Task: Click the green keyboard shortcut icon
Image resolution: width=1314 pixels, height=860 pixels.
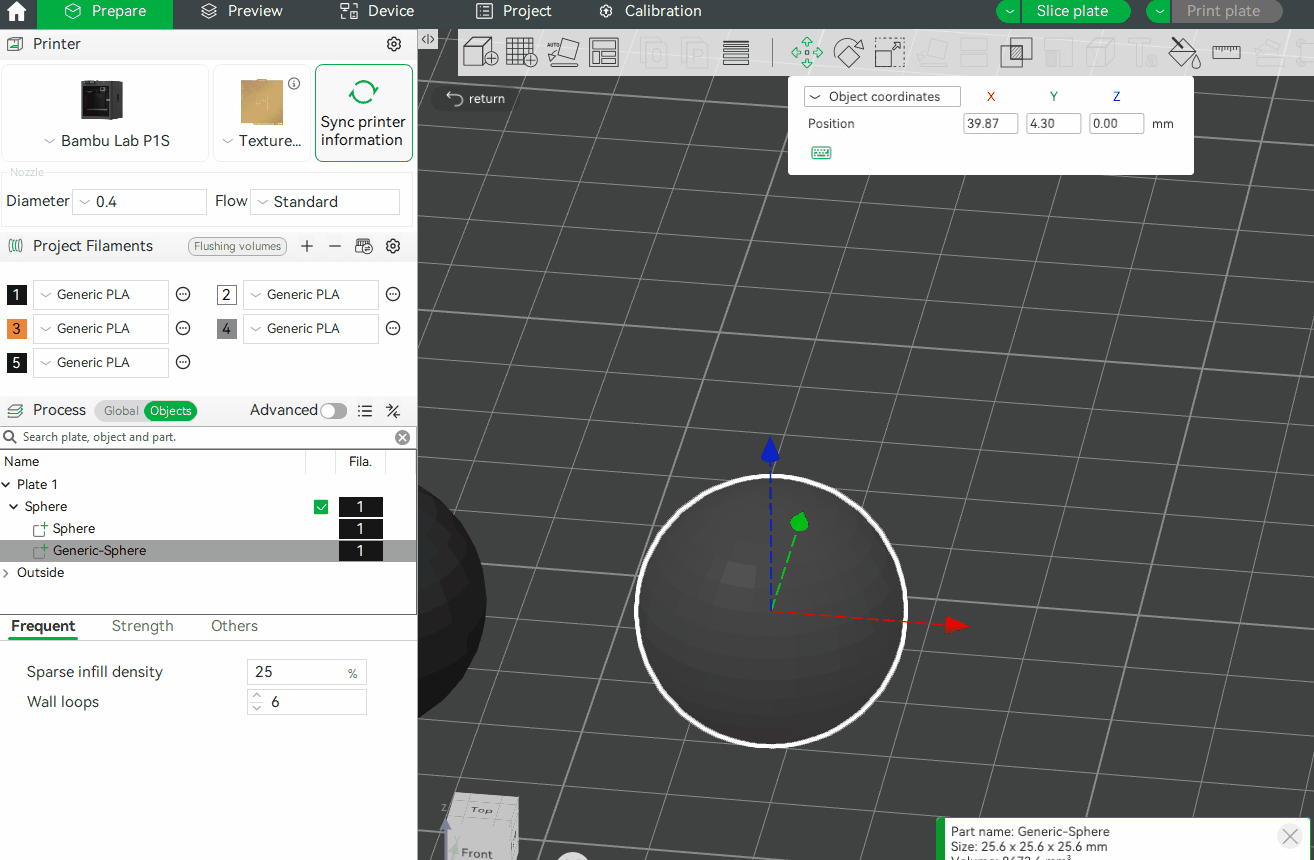Action: (821, 153)
